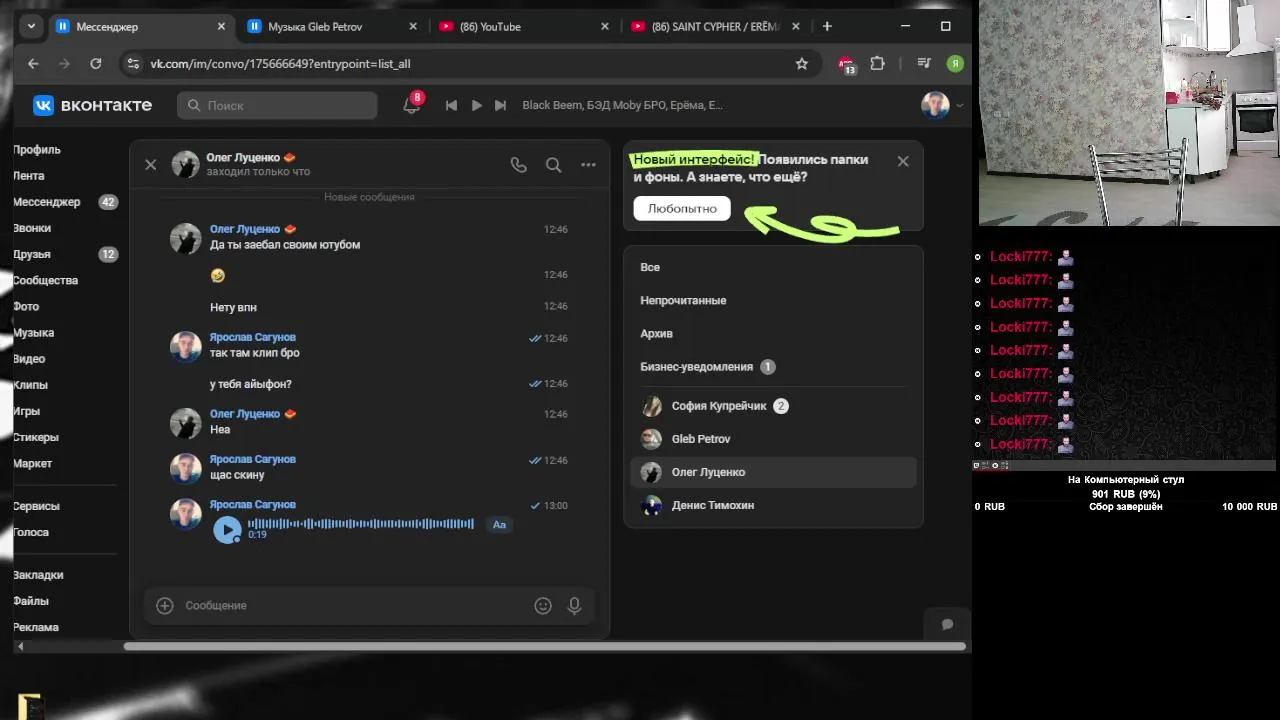Select the Бизнес-уведомления folder

pos(773,367)
